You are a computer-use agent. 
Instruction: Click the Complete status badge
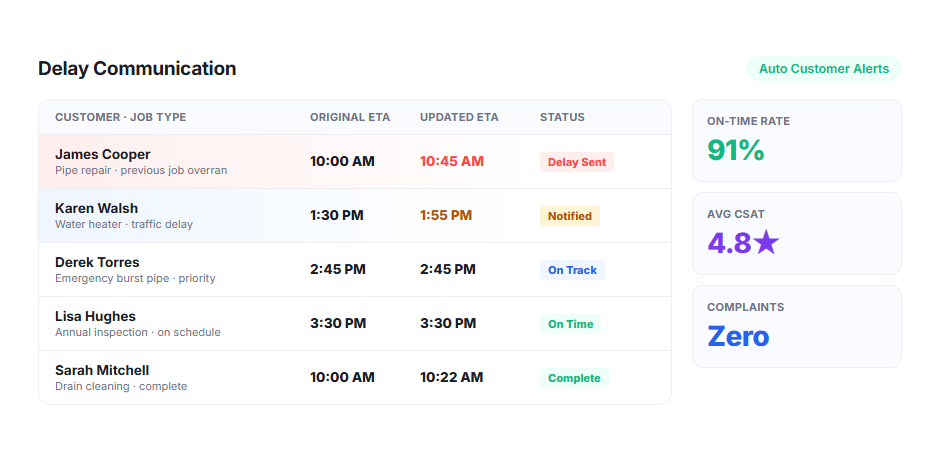574,378
